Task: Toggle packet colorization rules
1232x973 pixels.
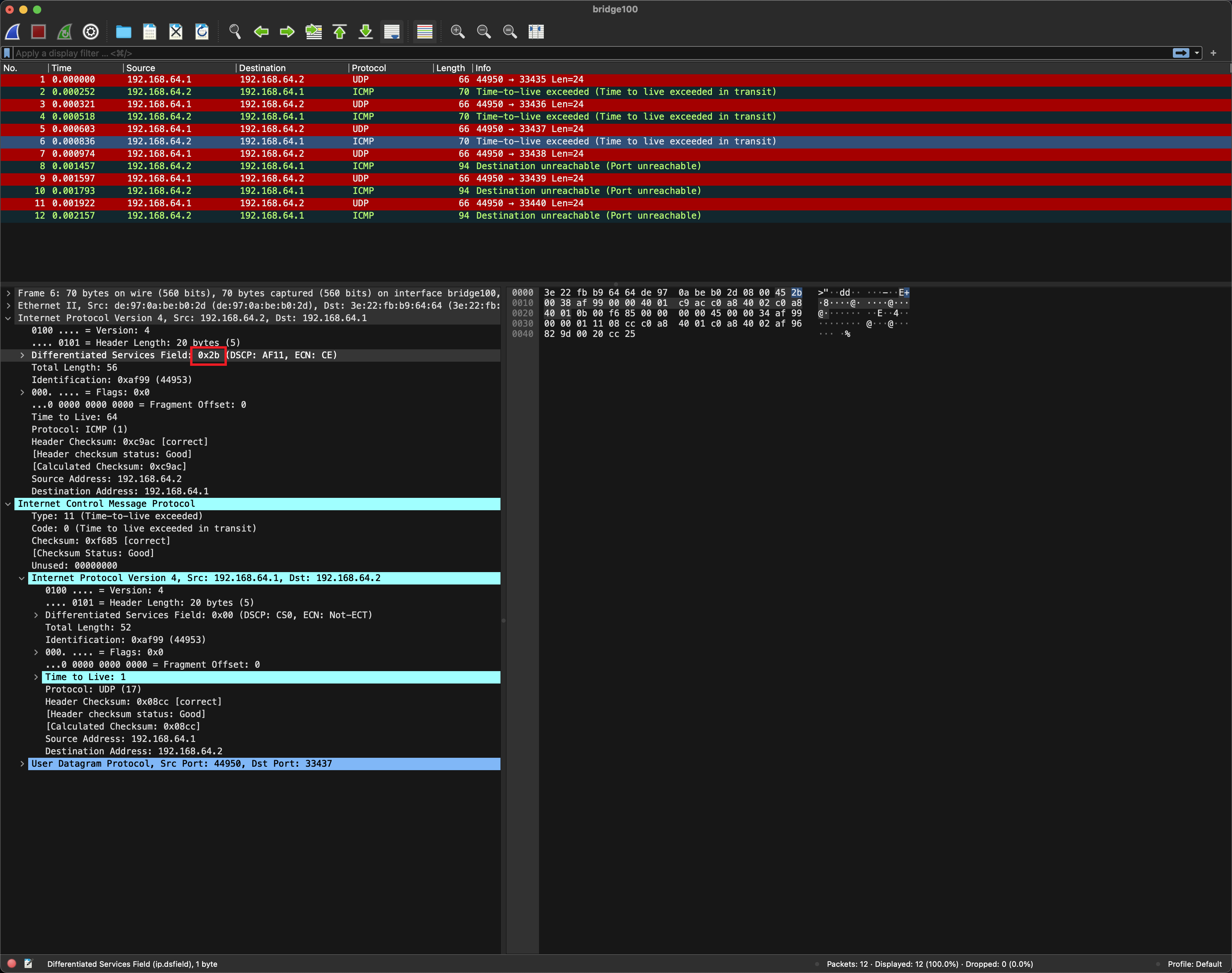Action: [x=425, y=31]
